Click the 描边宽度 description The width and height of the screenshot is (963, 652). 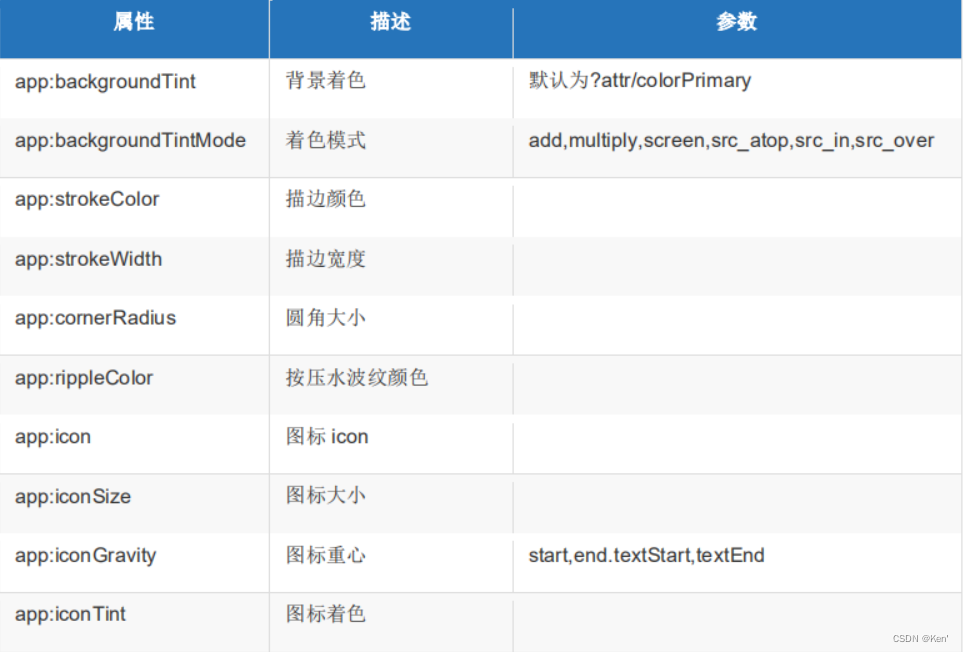[326, 258]
